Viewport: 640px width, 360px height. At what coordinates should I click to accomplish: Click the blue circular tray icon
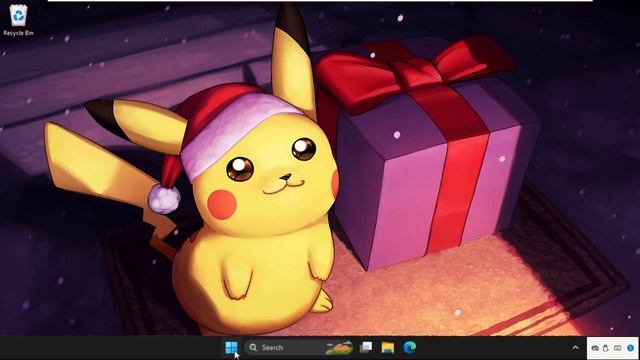631,348
